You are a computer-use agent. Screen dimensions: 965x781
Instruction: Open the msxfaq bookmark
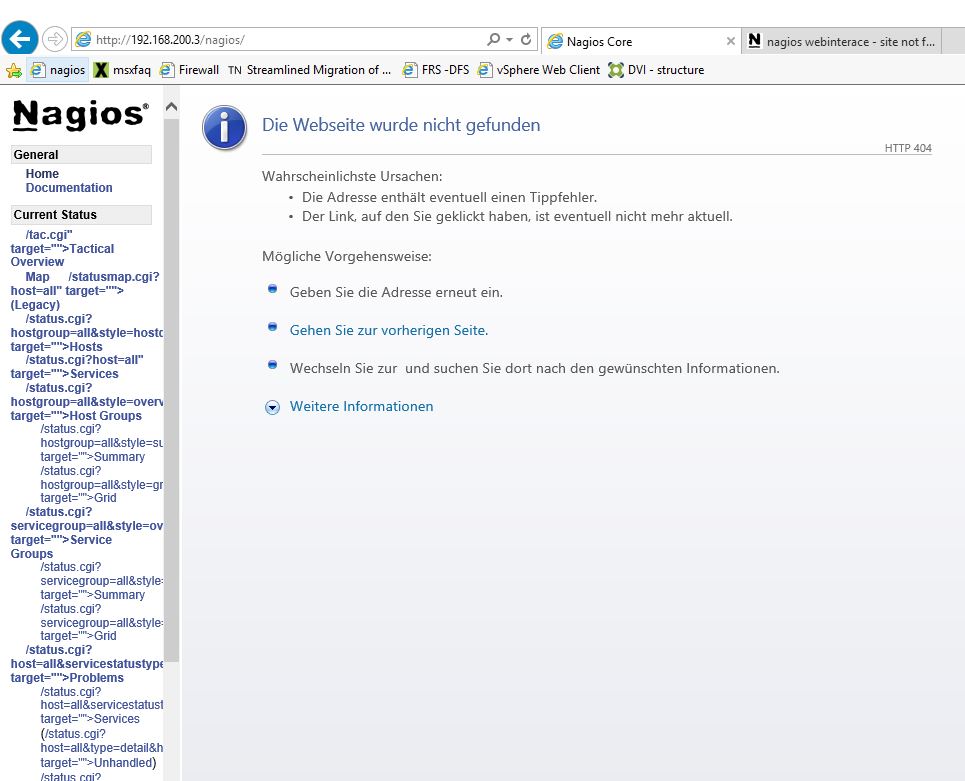coord(122,70)
